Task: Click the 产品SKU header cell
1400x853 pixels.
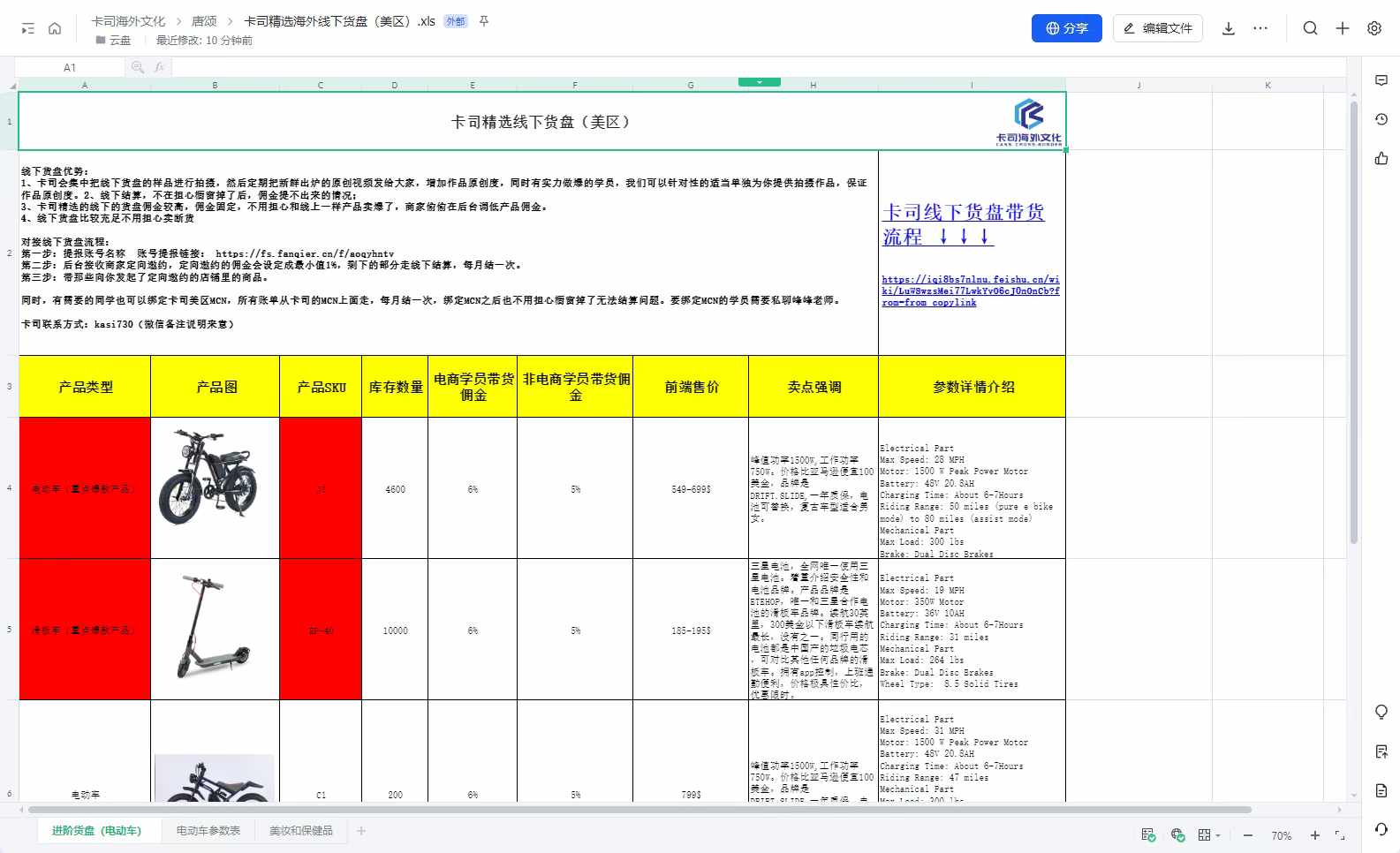Action: click(321, 387)
